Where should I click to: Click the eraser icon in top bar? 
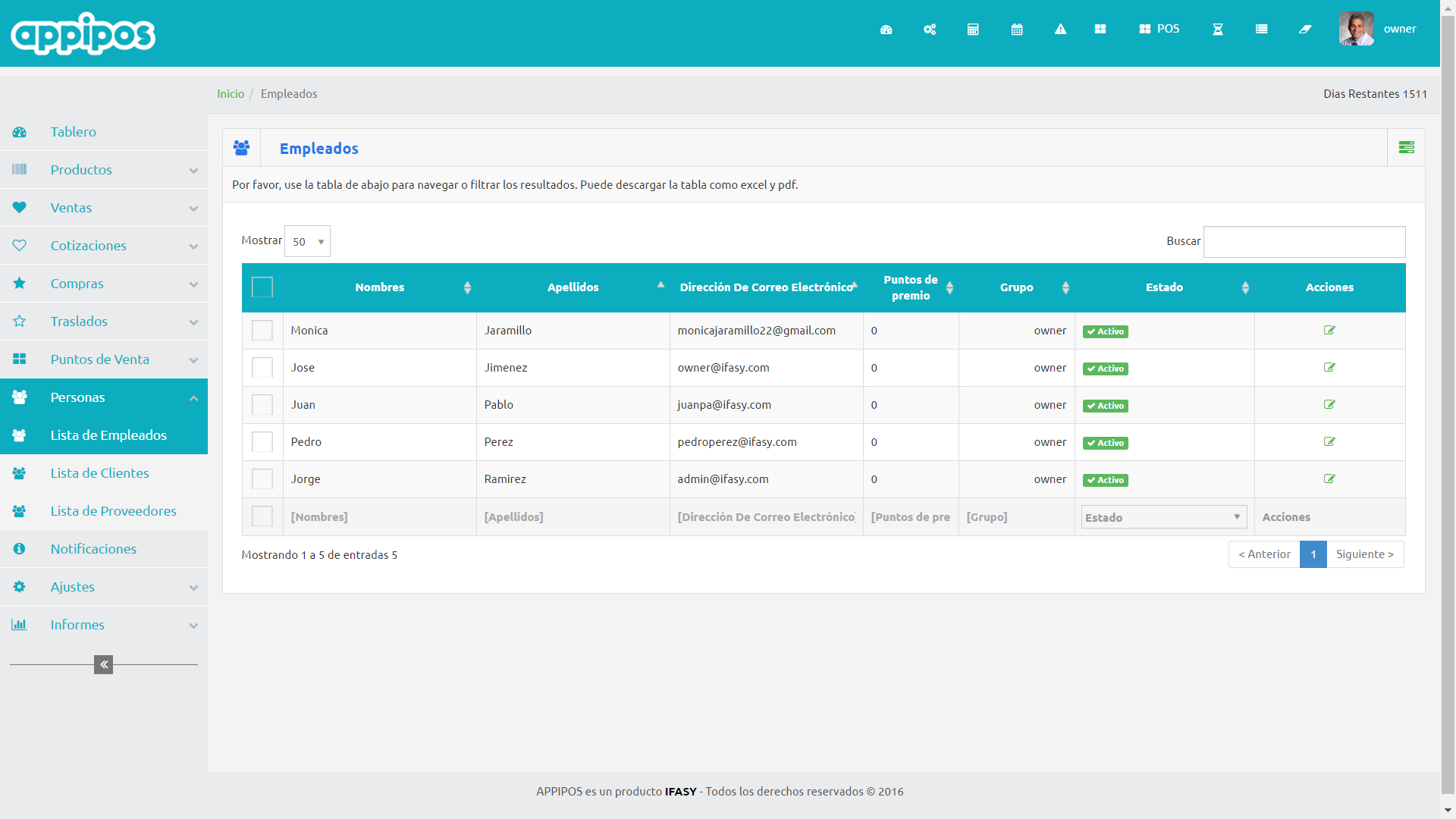click(x=1304, y=30)
